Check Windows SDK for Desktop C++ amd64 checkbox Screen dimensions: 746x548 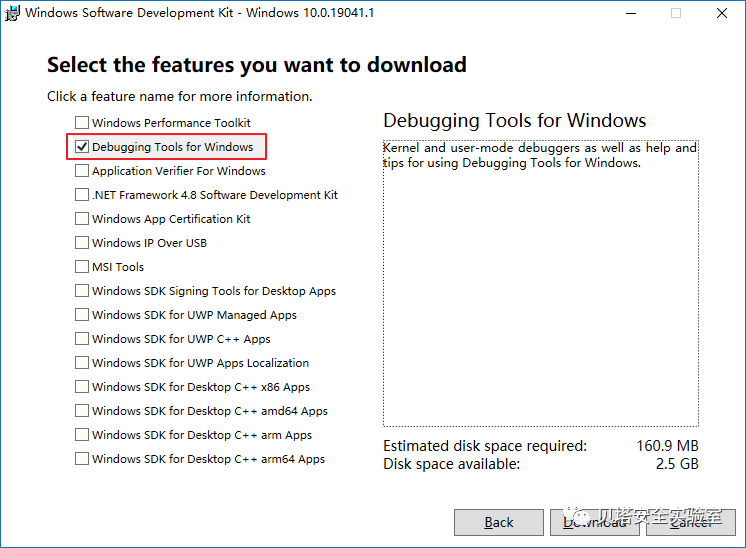click(x=82, y=411)
